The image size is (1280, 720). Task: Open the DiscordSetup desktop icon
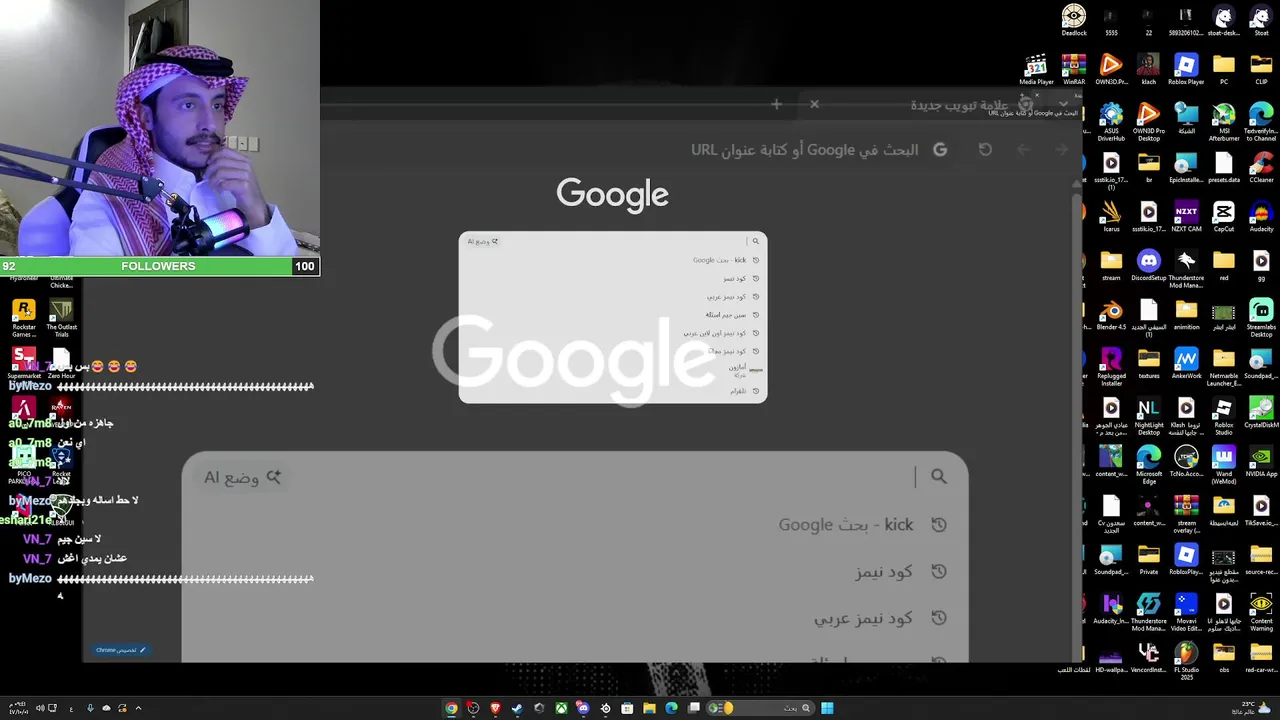click(1148, 265)
